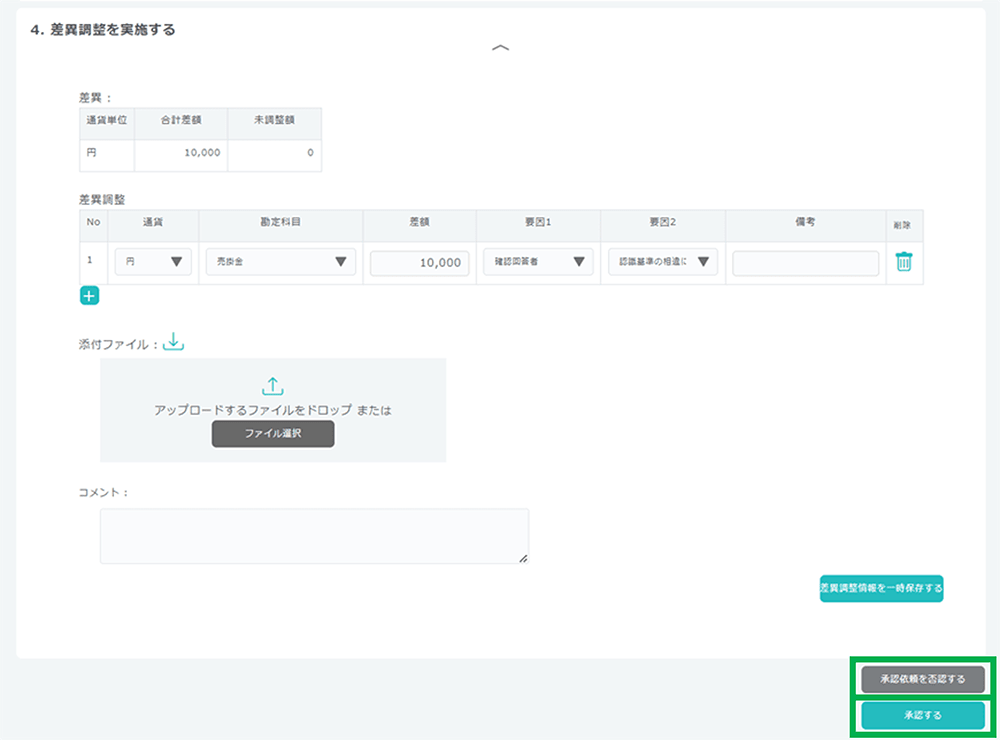Screen dimensions: 1000x740
Task: Download attachments via 添付ファイル download icon
Action: click(x=174, y=342)
